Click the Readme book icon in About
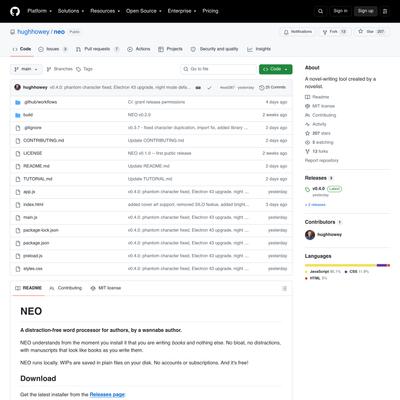 [307, 97]
